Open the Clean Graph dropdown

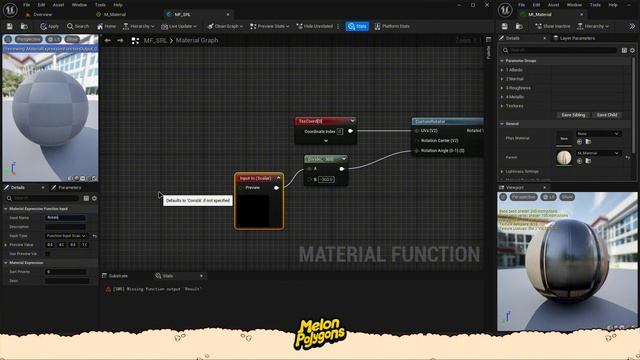(225, 26)
